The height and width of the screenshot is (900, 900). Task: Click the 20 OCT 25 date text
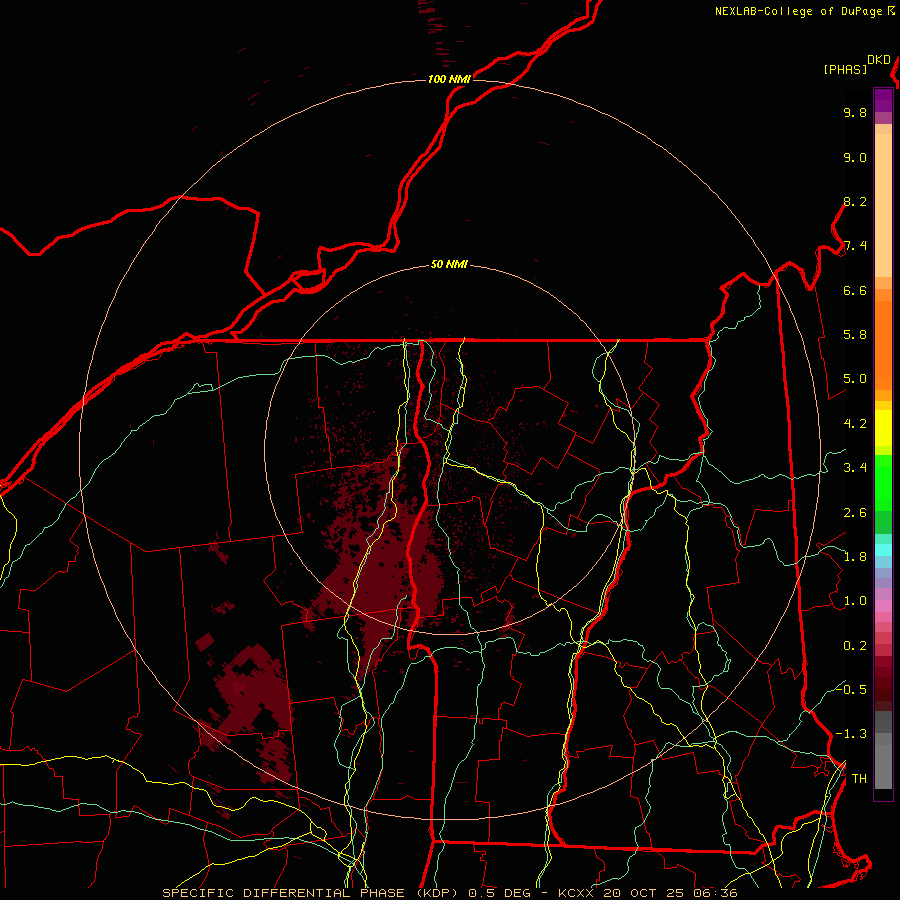[642, 893]
